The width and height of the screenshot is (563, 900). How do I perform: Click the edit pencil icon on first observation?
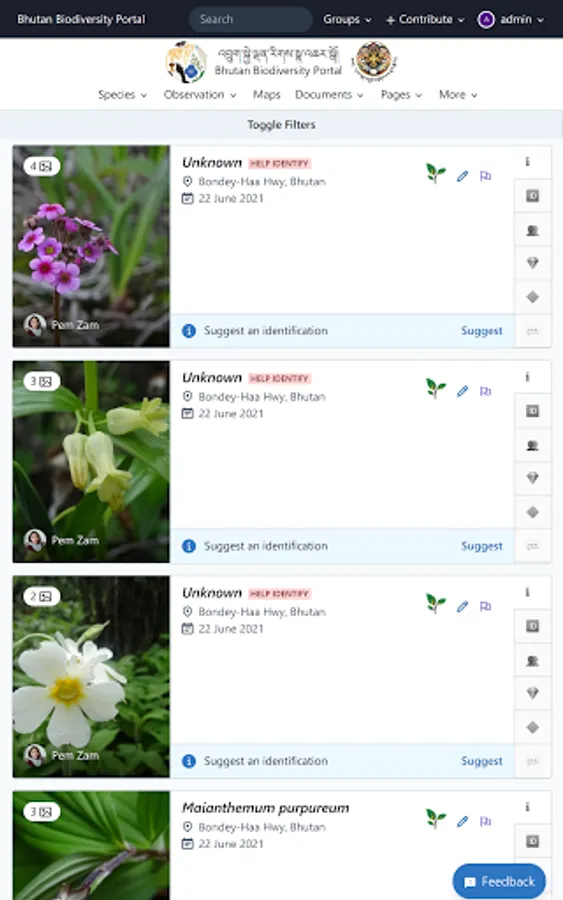463,176
